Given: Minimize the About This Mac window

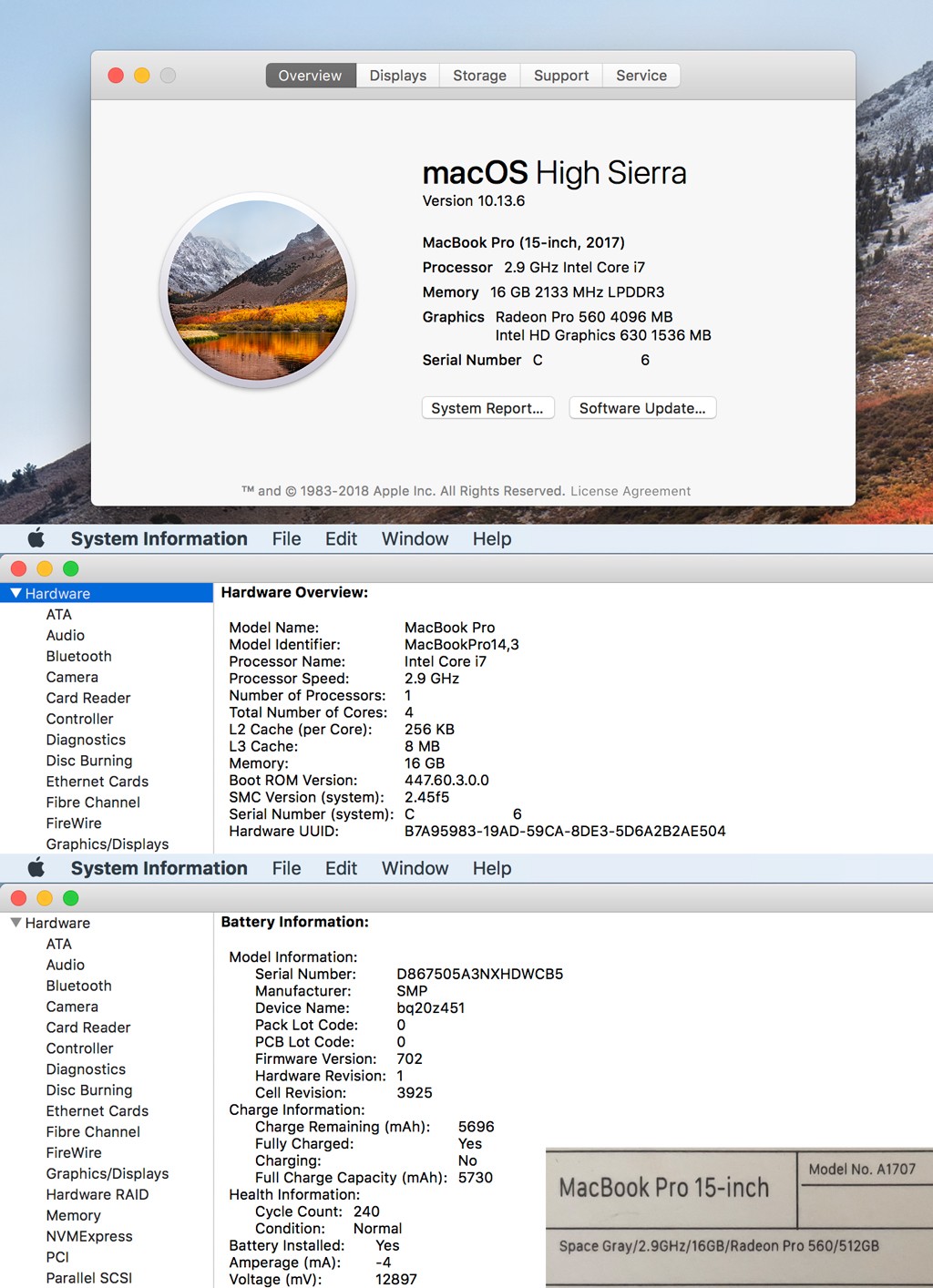Looking at the screenshot, I should point(142,76).
